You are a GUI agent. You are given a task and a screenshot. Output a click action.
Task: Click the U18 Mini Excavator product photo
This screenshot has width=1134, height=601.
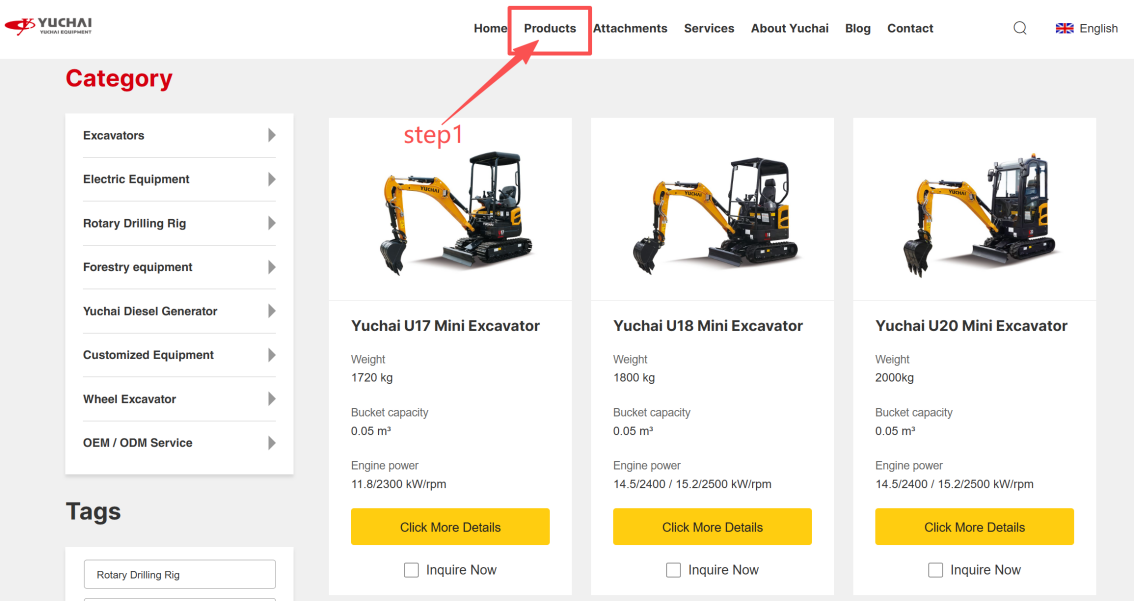(x=712, y=208)
